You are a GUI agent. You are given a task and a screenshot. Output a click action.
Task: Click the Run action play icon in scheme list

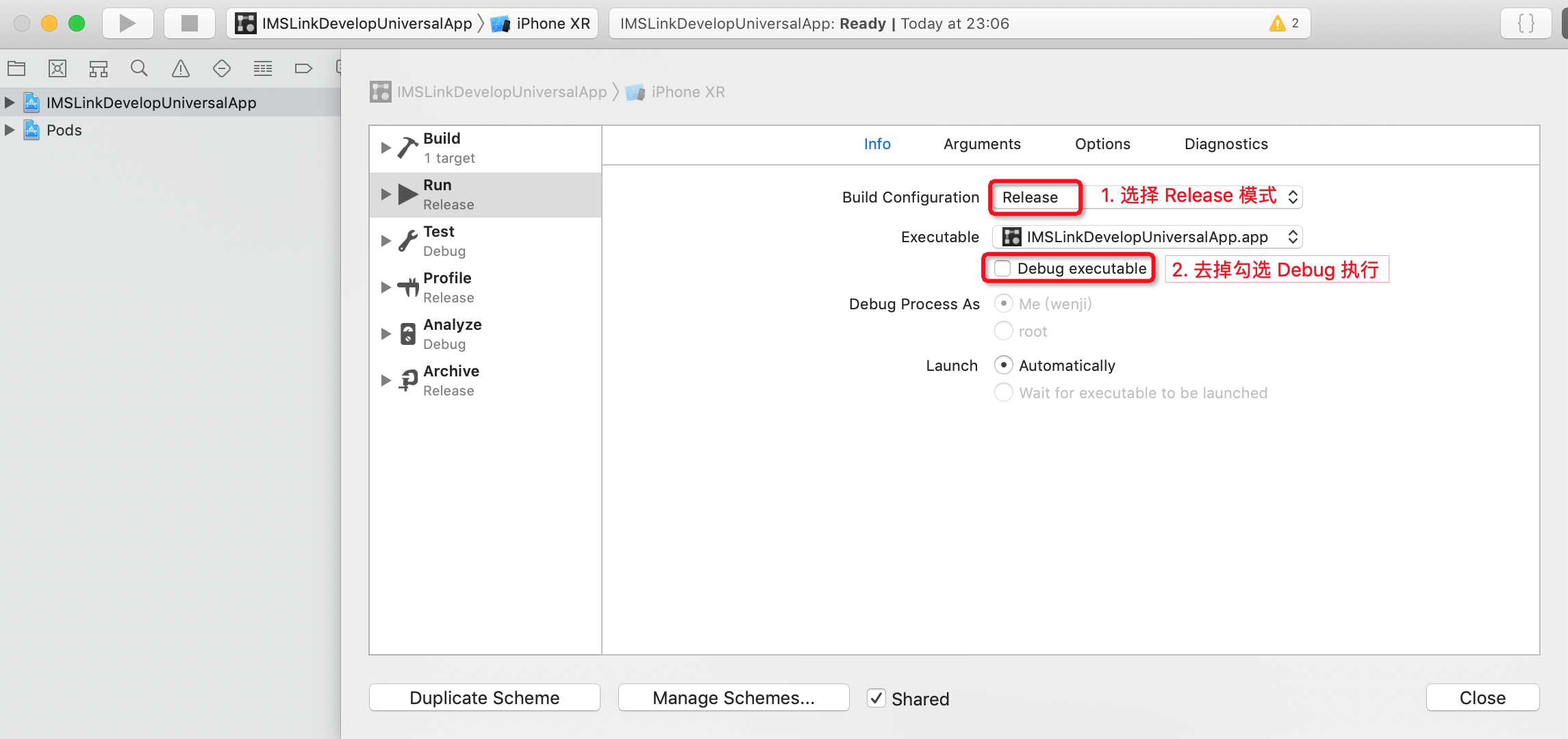pos(409,194)
